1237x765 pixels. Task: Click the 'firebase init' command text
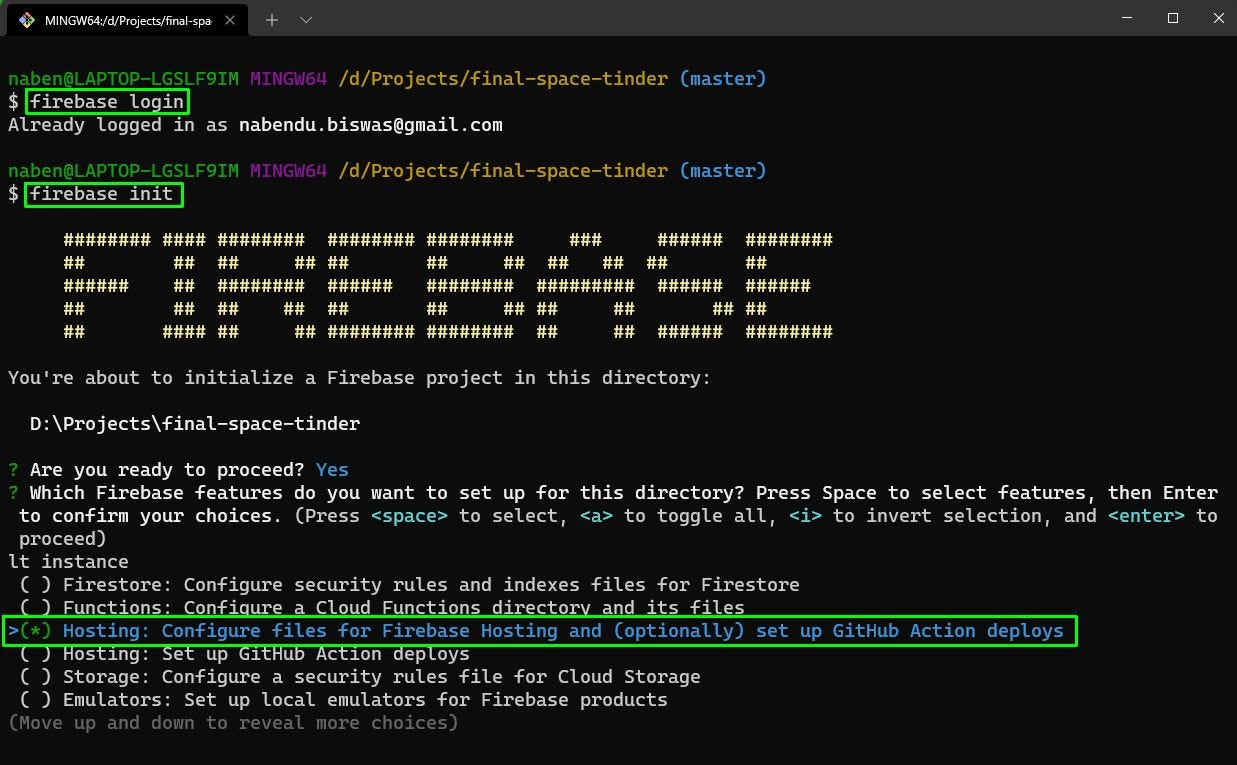pyautogui.click(x=102, y=194)
